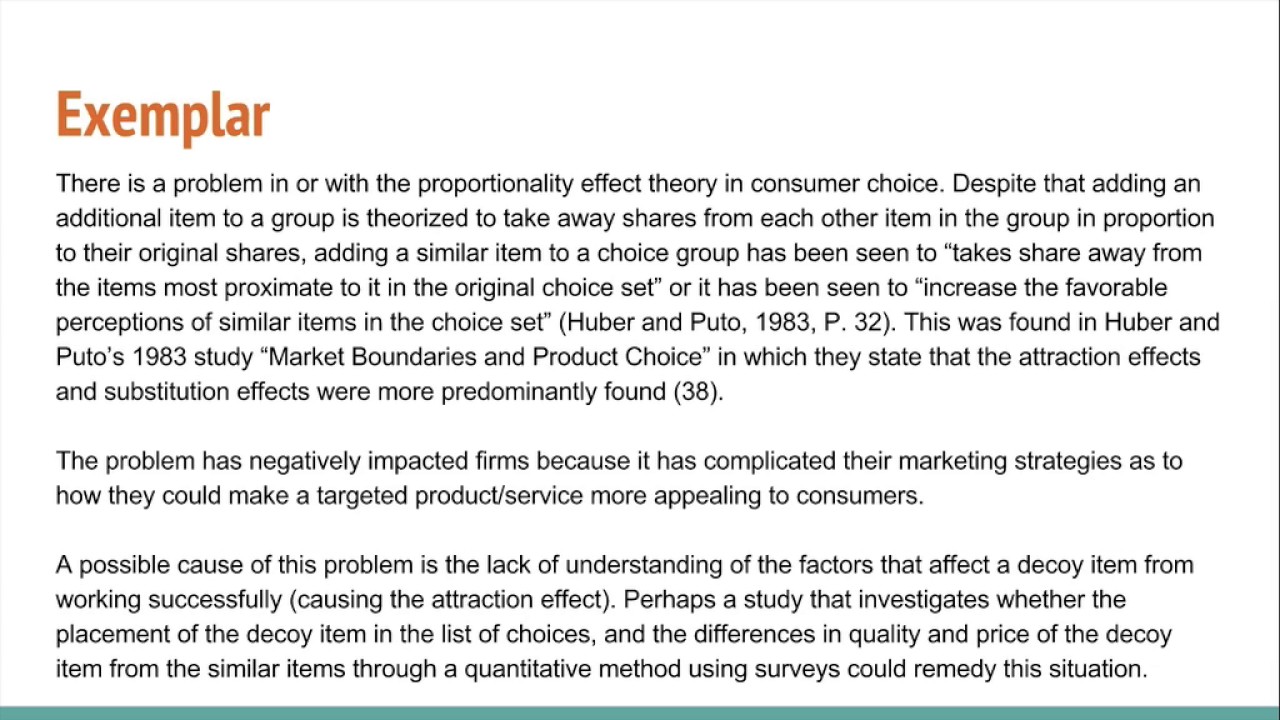Click the phrase "substitution effects"
The image size is (1280, 720).
pyautogui.click(x=207, y=391)
